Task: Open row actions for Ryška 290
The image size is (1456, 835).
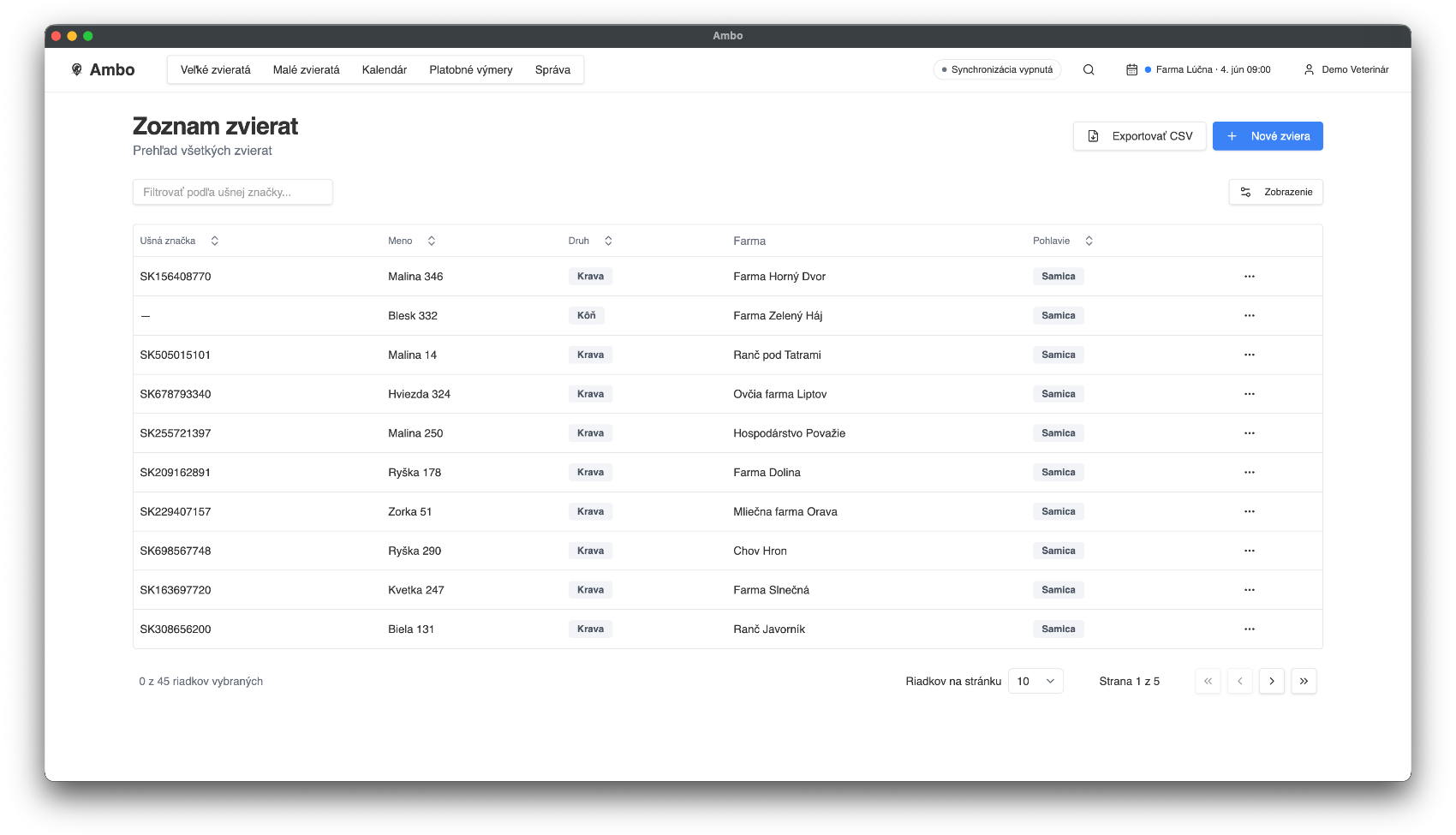Action: click(1250, 551)
